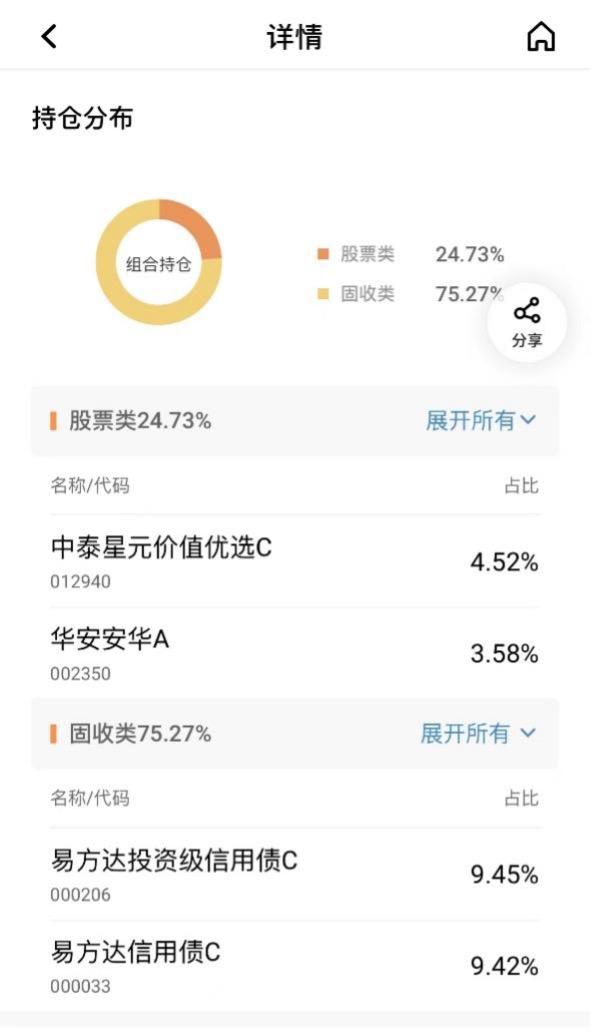The height and width of the screenshot is (1032, 592).
Task: Tap fund code 012940
Action: 80,582
